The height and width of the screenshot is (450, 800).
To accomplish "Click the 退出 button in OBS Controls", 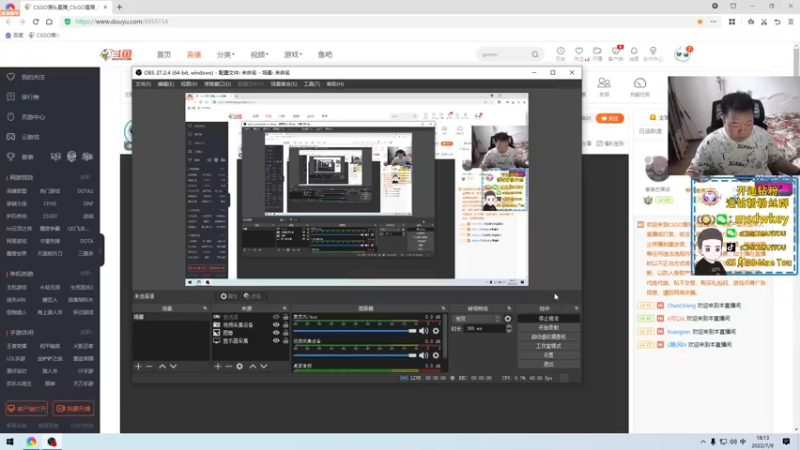I will pos(548,364).
